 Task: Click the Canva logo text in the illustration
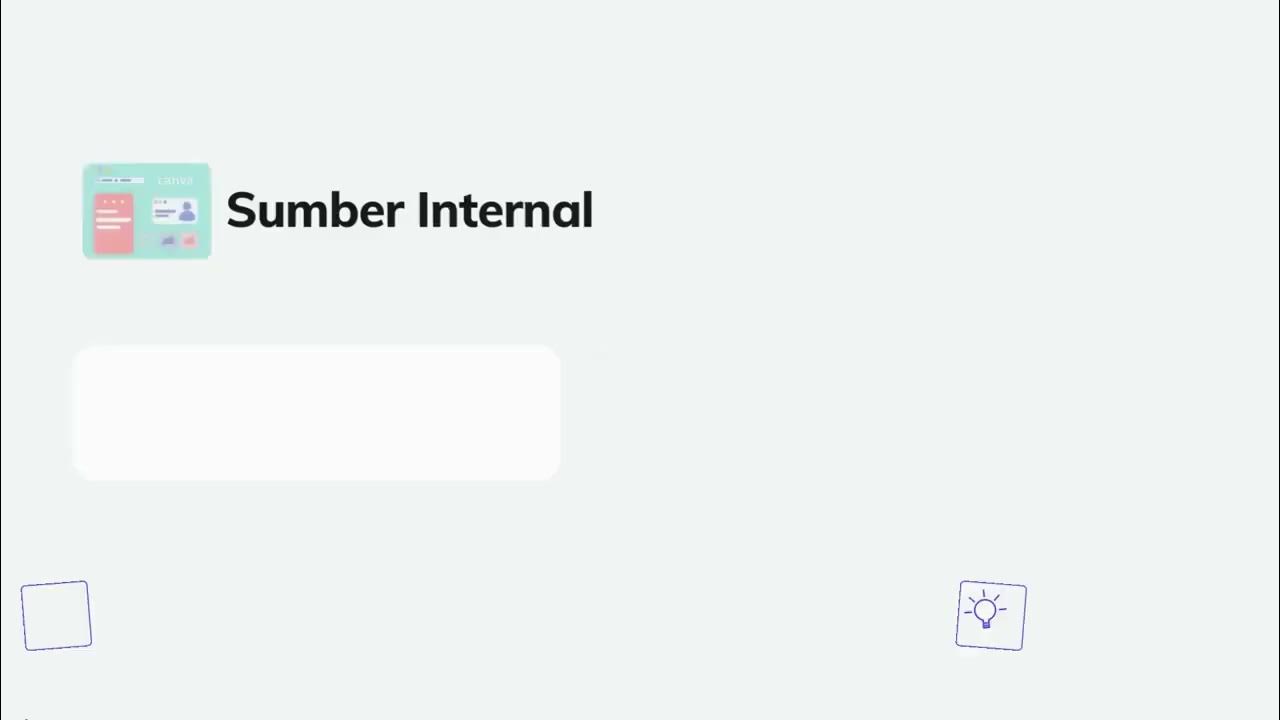pyautogui.click(x=175, y=181)
